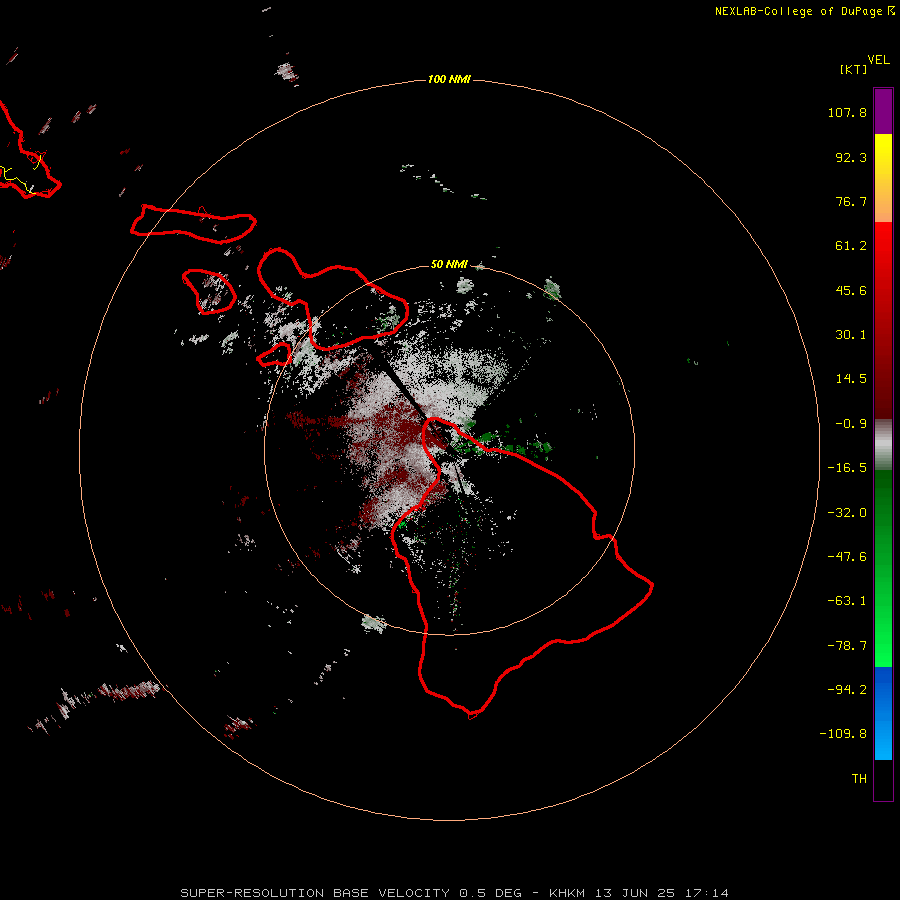The width and height of the screenshot is (900, 900).
Task: Pick the purple segment of velocity scale
Action: tap(883, 111)
